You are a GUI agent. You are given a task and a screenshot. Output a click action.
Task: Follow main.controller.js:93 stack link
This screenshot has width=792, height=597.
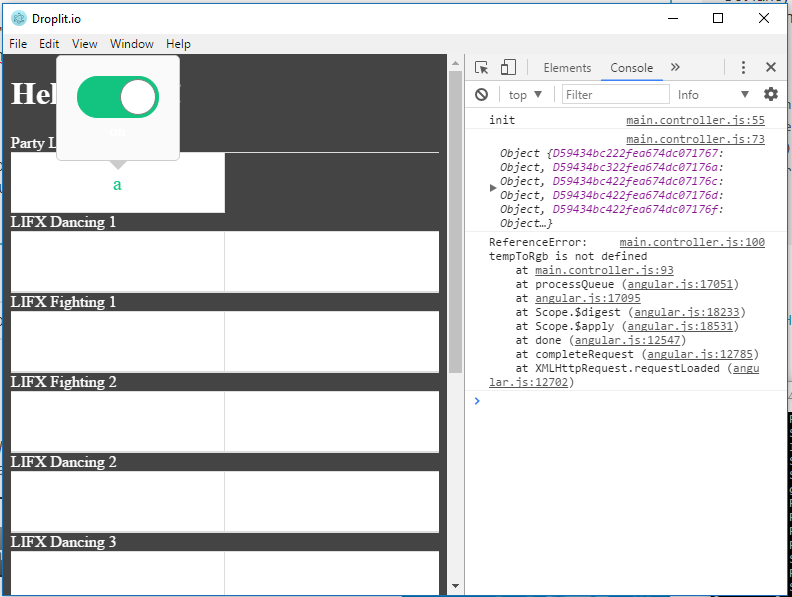[x=604, y=270]
